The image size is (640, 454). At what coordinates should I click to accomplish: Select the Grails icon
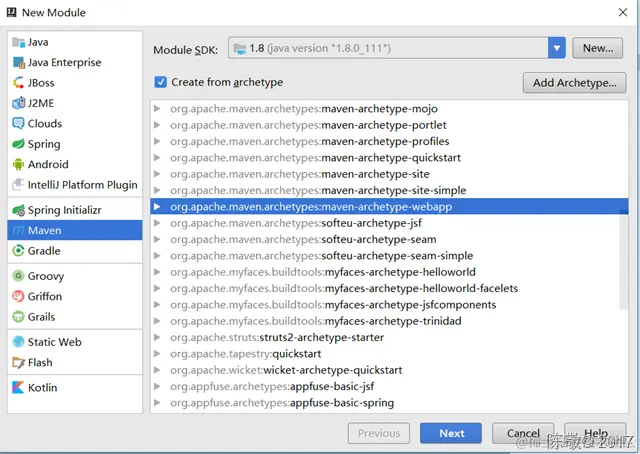tap(18, 317)
